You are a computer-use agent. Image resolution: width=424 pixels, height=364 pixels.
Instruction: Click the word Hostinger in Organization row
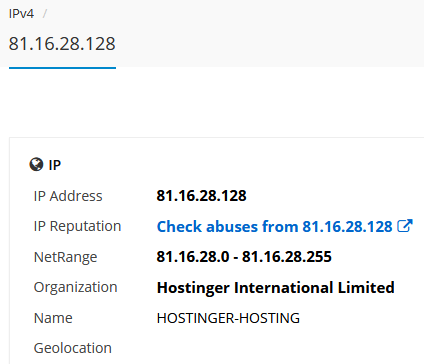pyautogui.click(x=193, y=288)
